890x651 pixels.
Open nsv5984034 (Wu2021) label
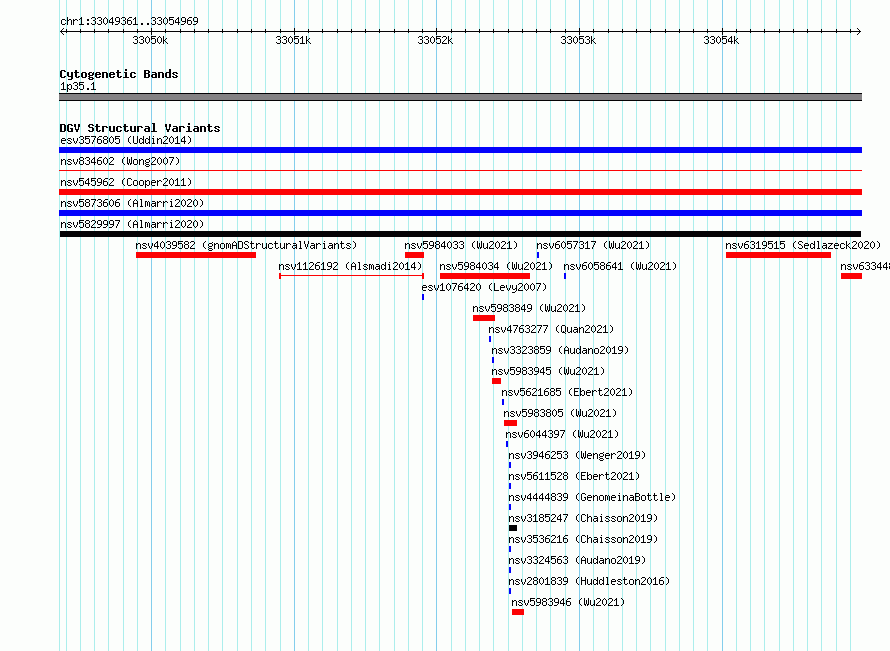click(496, 266)
